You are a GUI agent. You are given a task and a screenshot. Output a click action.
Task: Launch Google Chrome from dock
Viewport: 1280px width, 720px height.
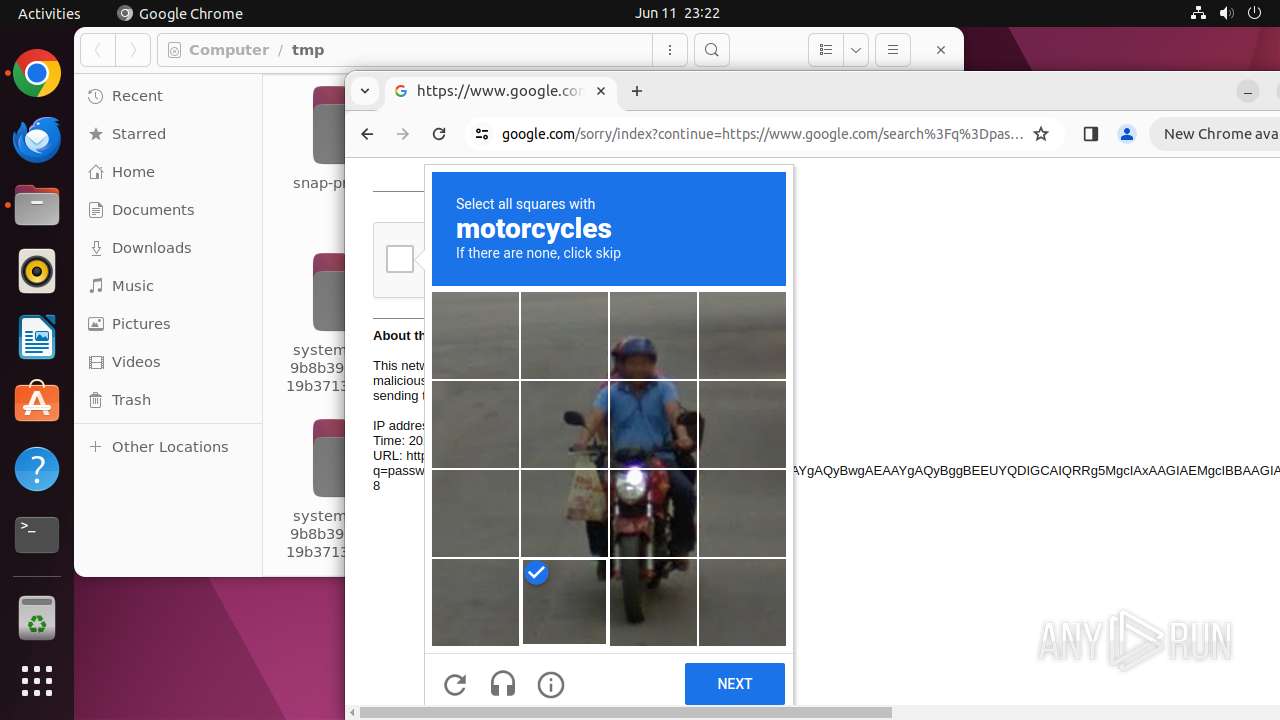pyautogui.click(x=37, y=74)
